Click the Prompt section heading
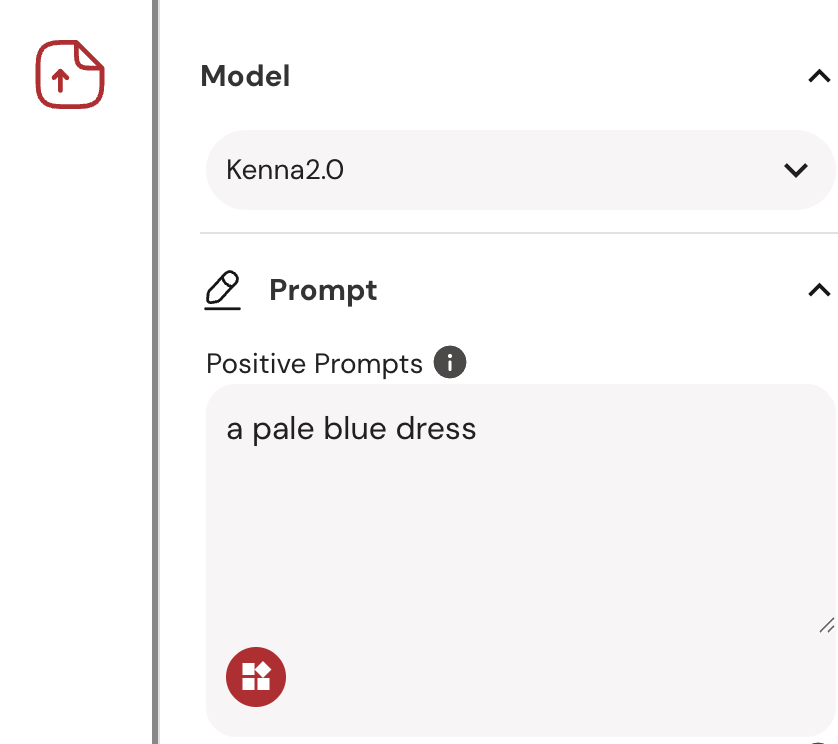The height and width of the screenshot is (744, 838). coord(323,291)
